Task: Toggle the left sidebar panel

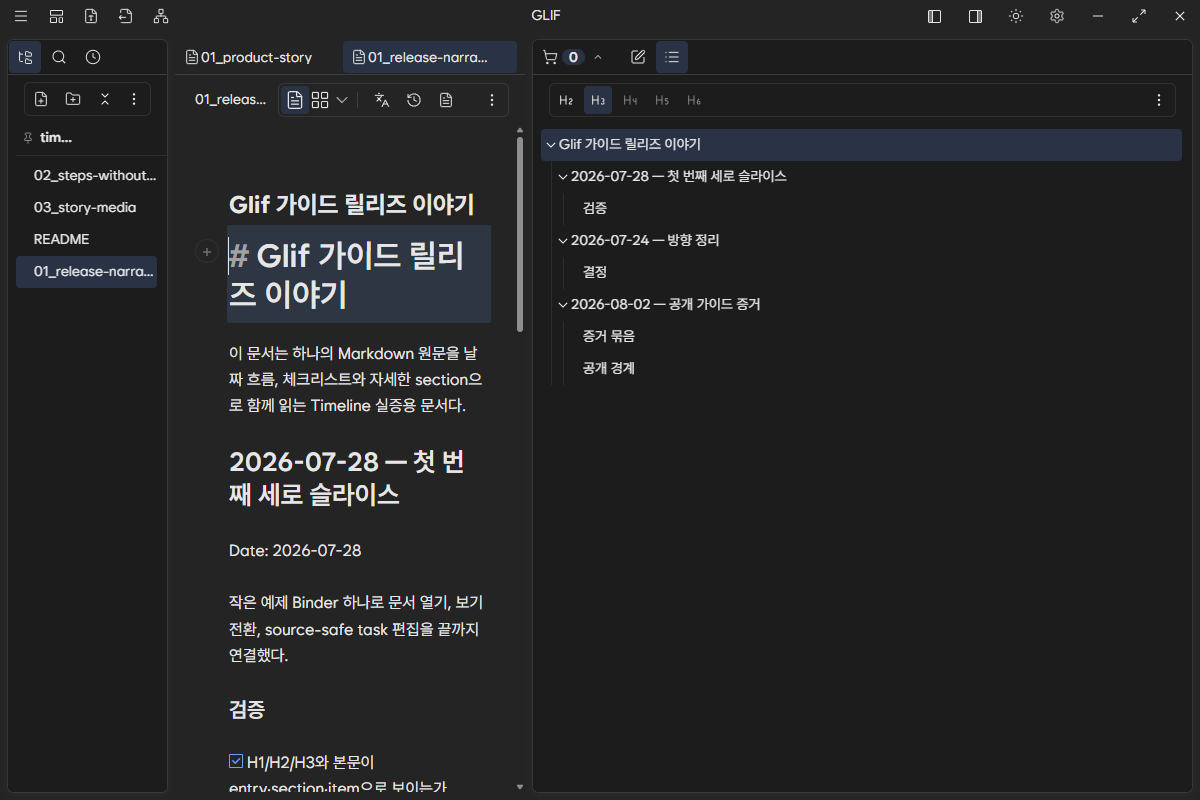Action: tap(934, 16)
